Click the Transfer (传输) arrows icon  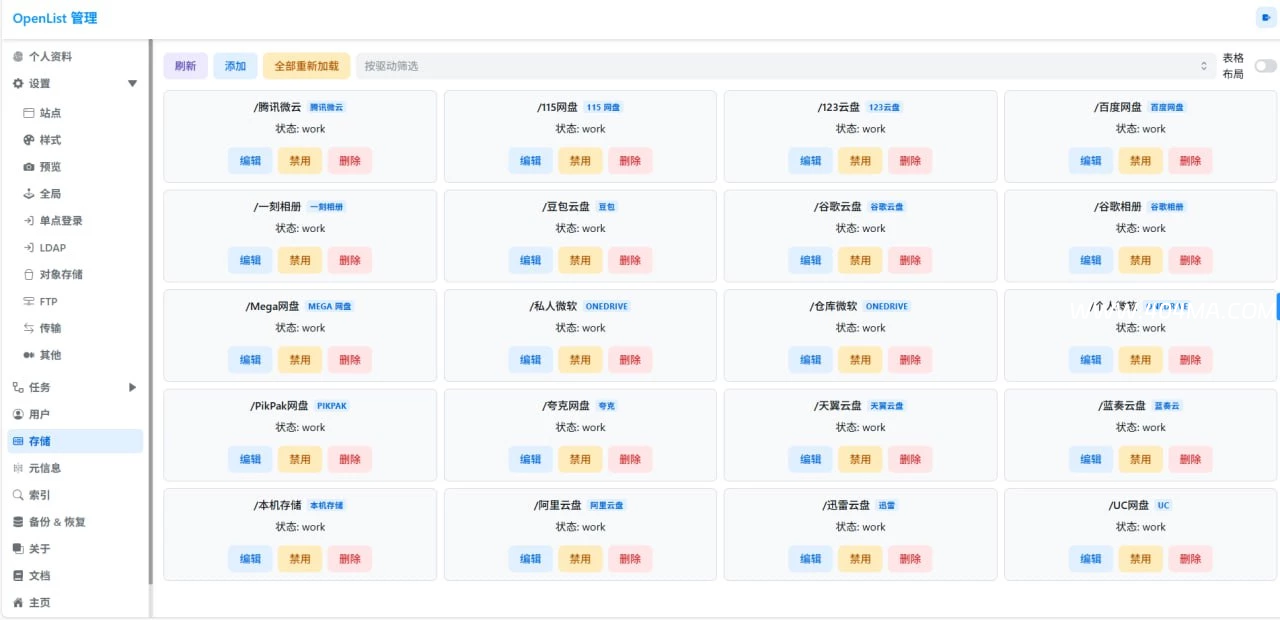pos(29,328)
